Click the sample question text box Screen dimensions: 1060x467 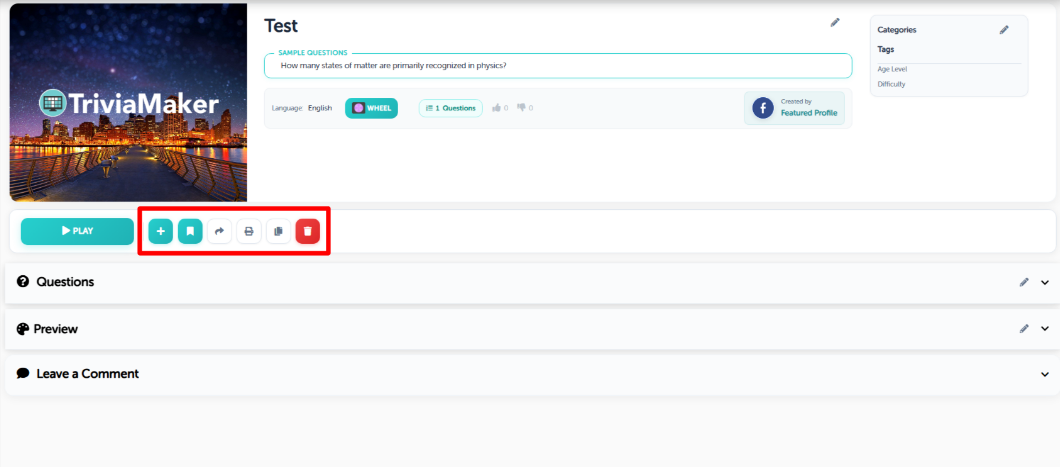[x=558, y=66]
